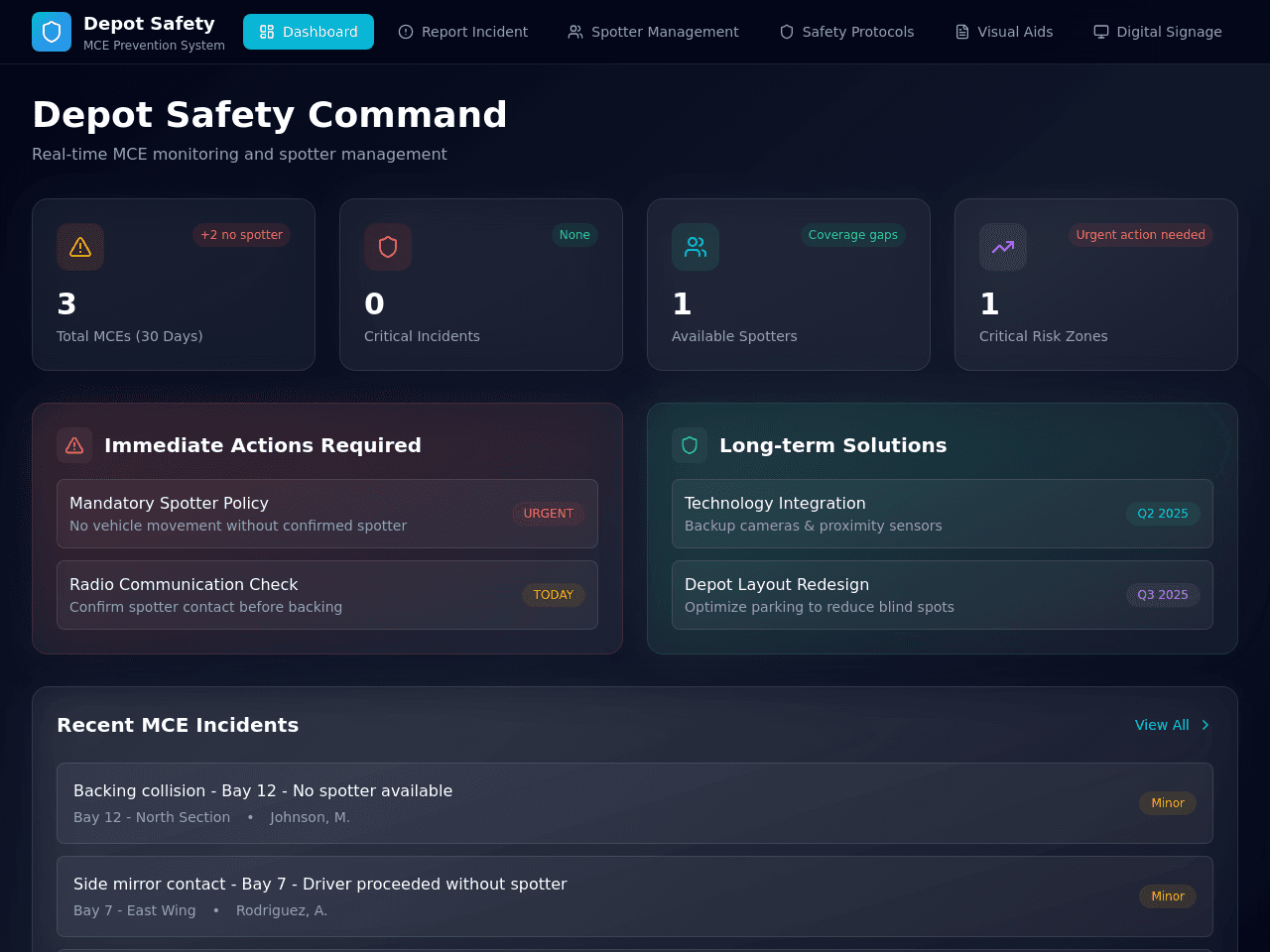Click the None badge on Critical Incidents
Screen dimensions: 1270x952
tap(574, 235)
